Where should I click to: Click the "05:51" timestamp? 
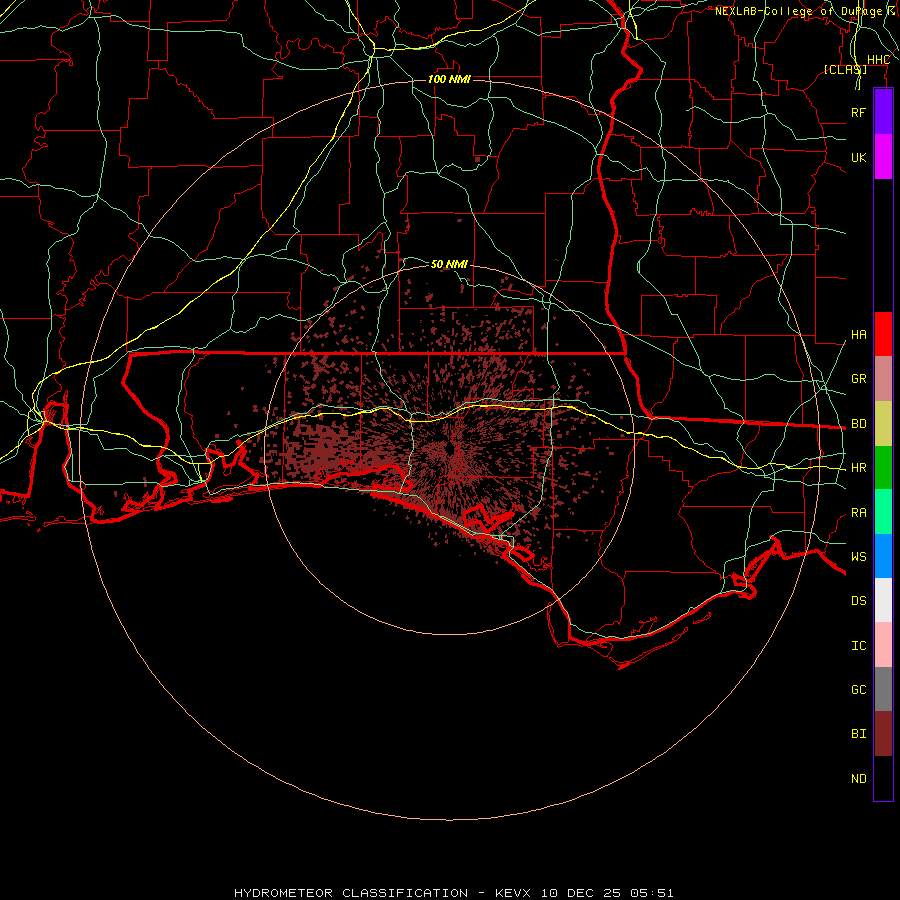[x=651, y=893]
